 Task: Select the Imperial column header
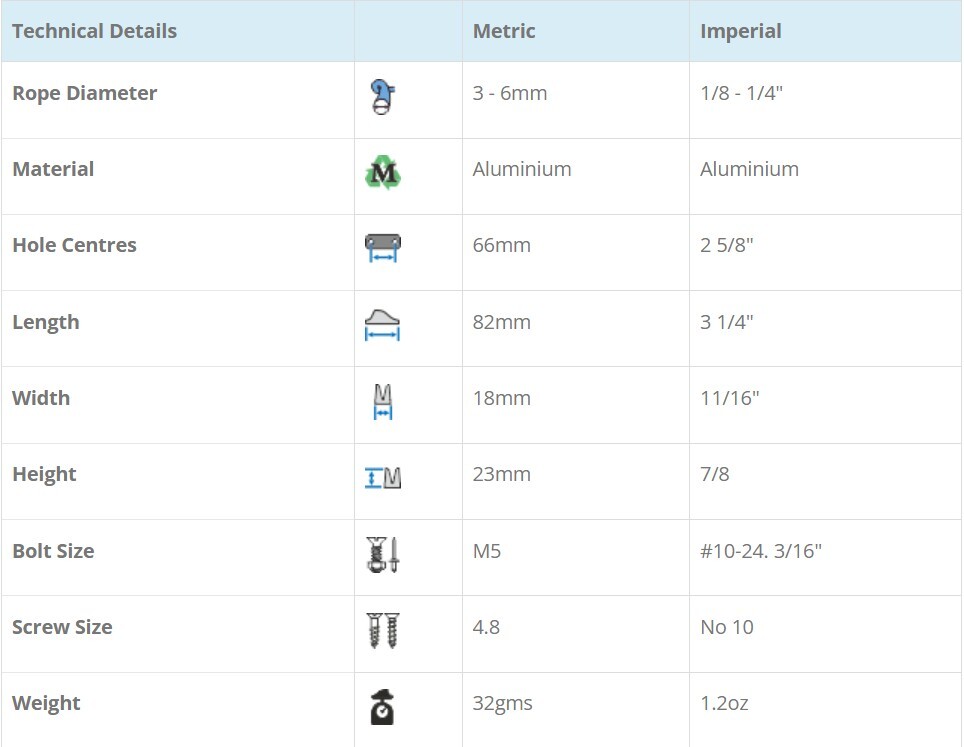740,31
